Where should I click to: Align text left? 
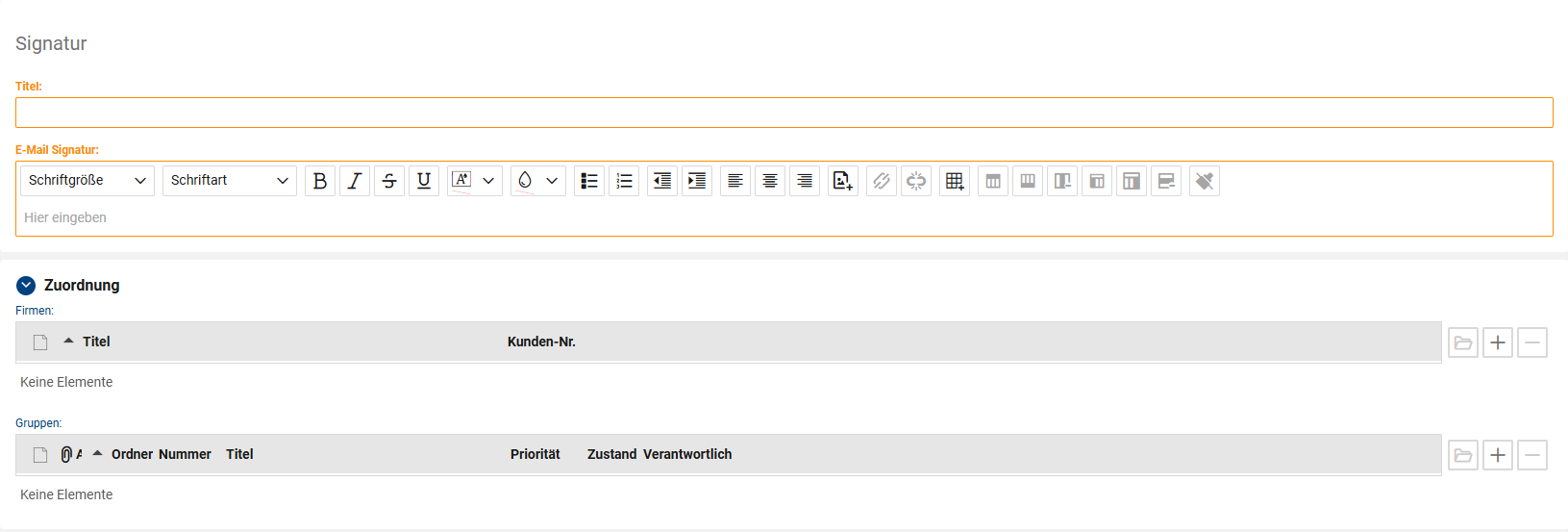pos(735,181)
